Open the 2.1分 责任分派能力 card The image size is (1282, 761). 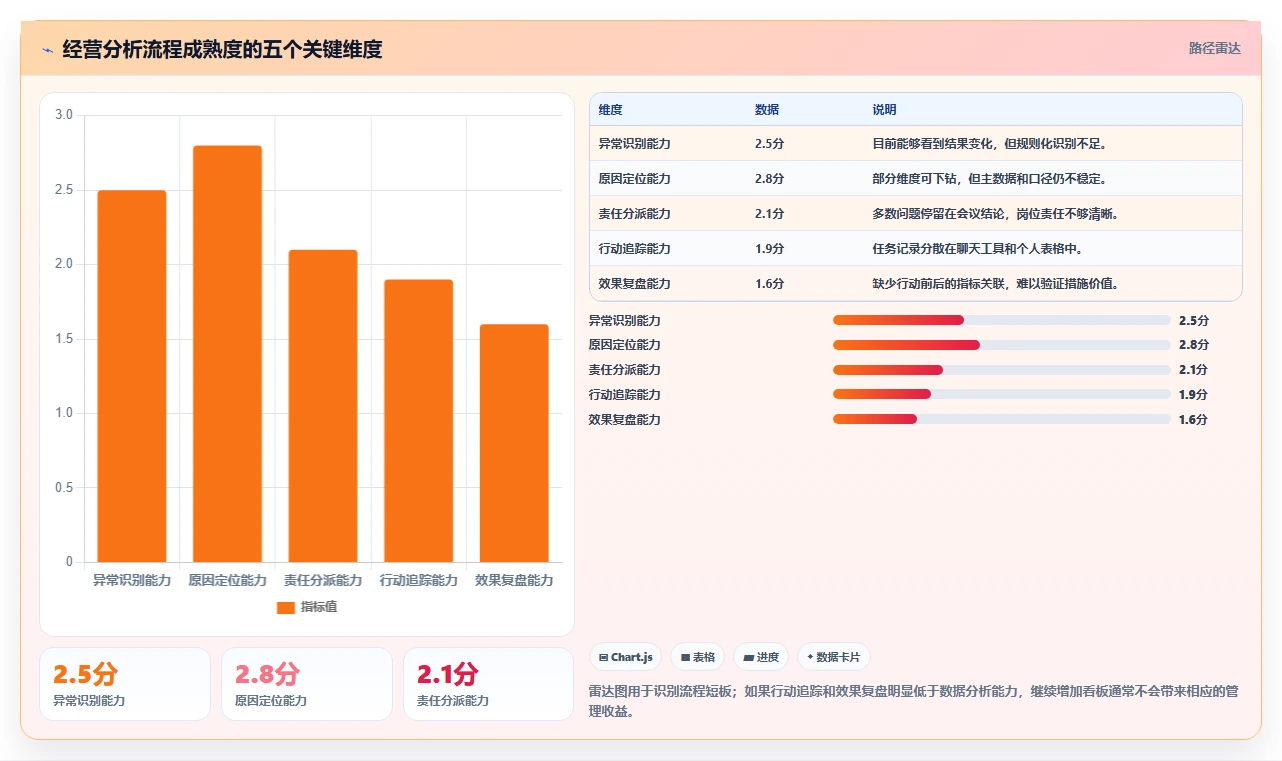pyautogui.click(x=488, y=684)
